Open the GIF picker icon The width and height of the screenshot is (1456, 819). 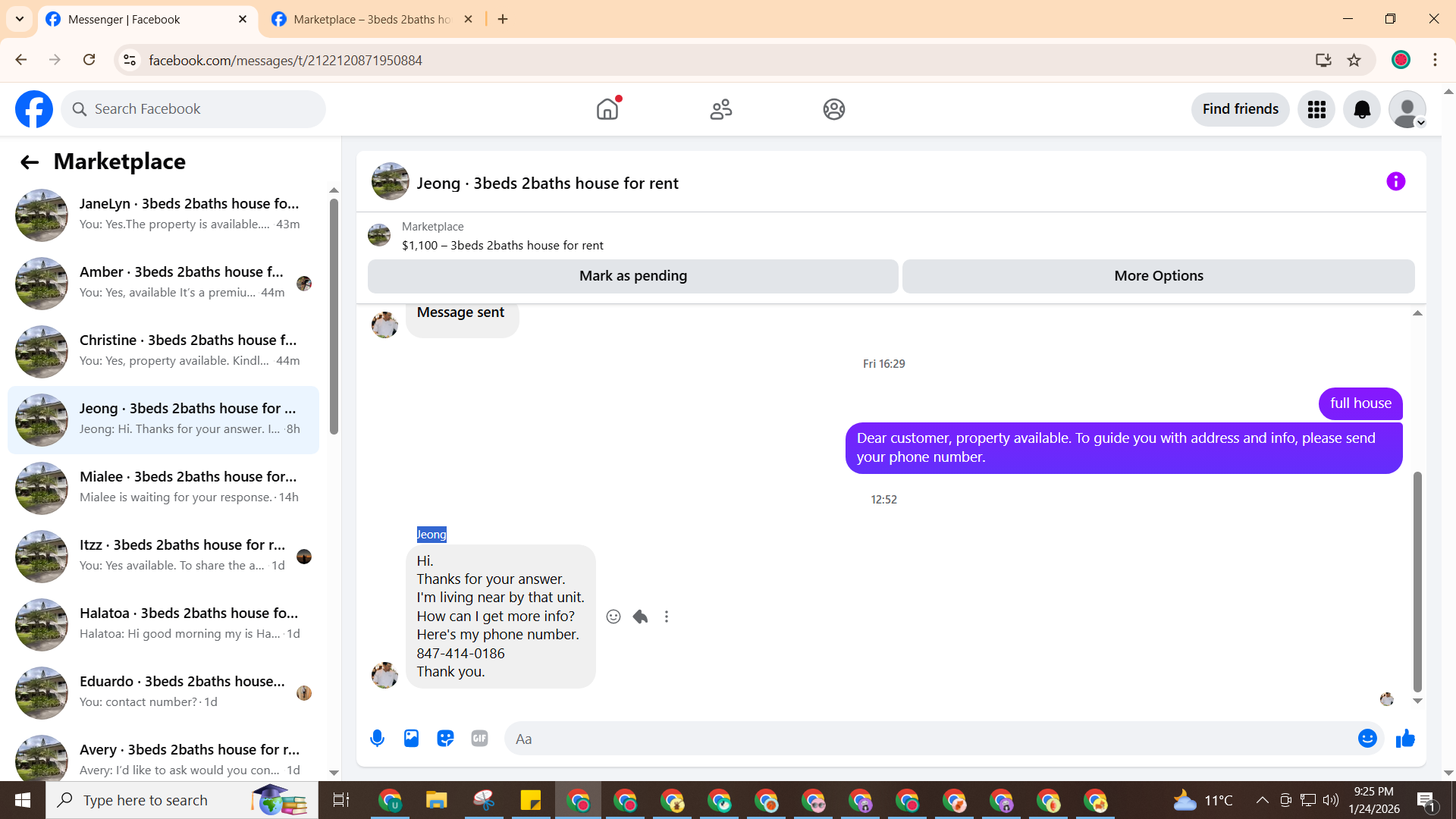click(x=479, y=739)
